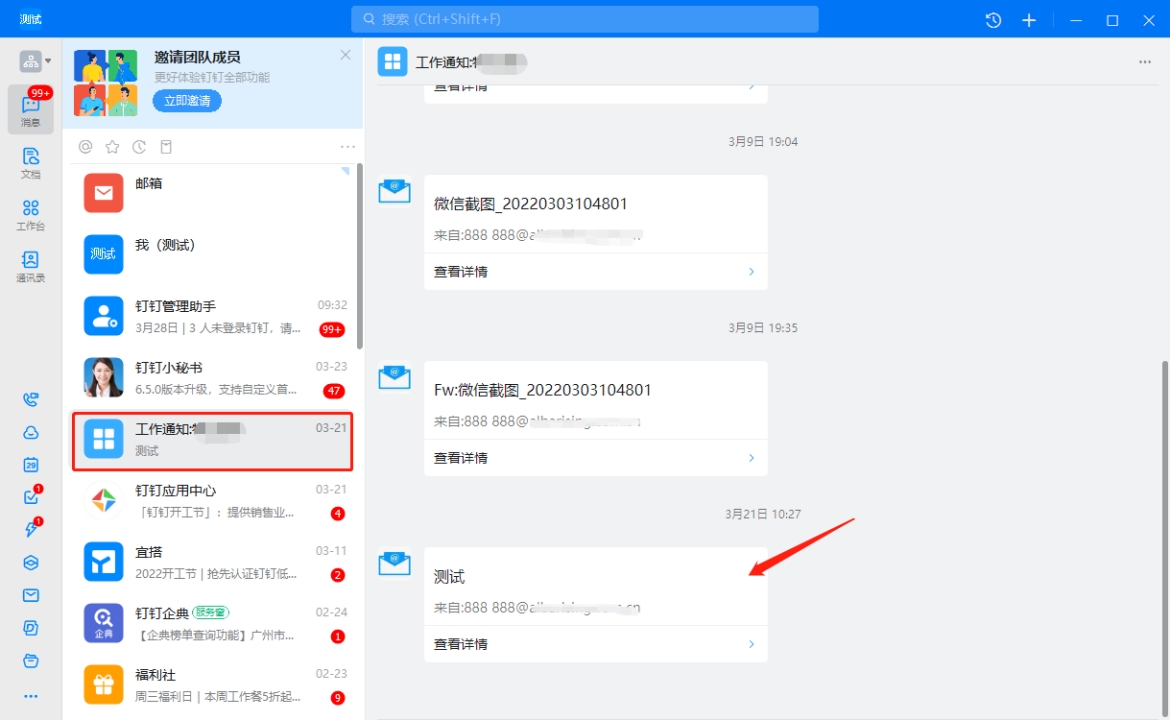Click the 立即邀请 button

pyautogui.click(x=187, y=101)
